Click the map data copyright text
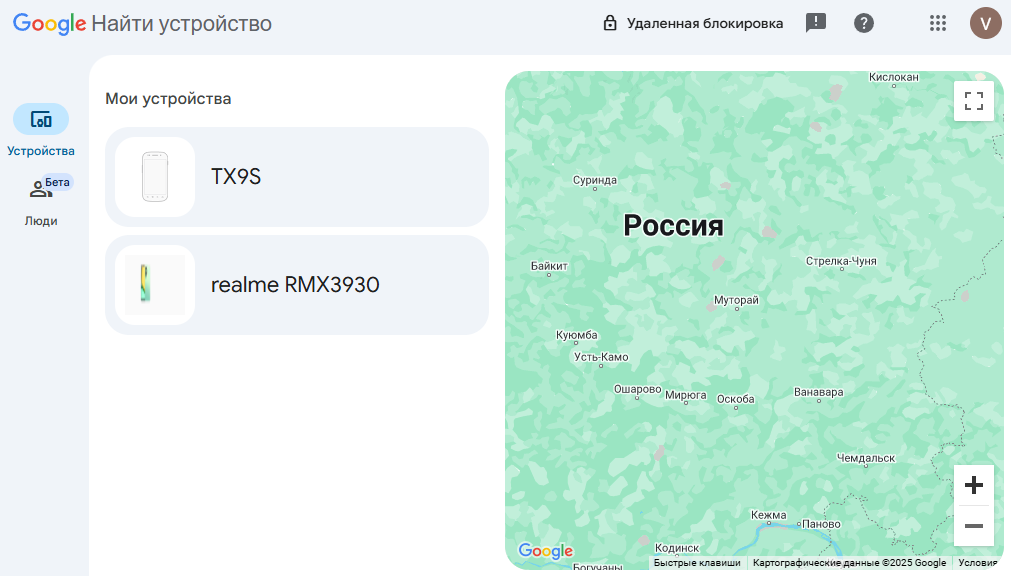The image size is (1011, 576). pyautogui.click(x=849, y=562)
